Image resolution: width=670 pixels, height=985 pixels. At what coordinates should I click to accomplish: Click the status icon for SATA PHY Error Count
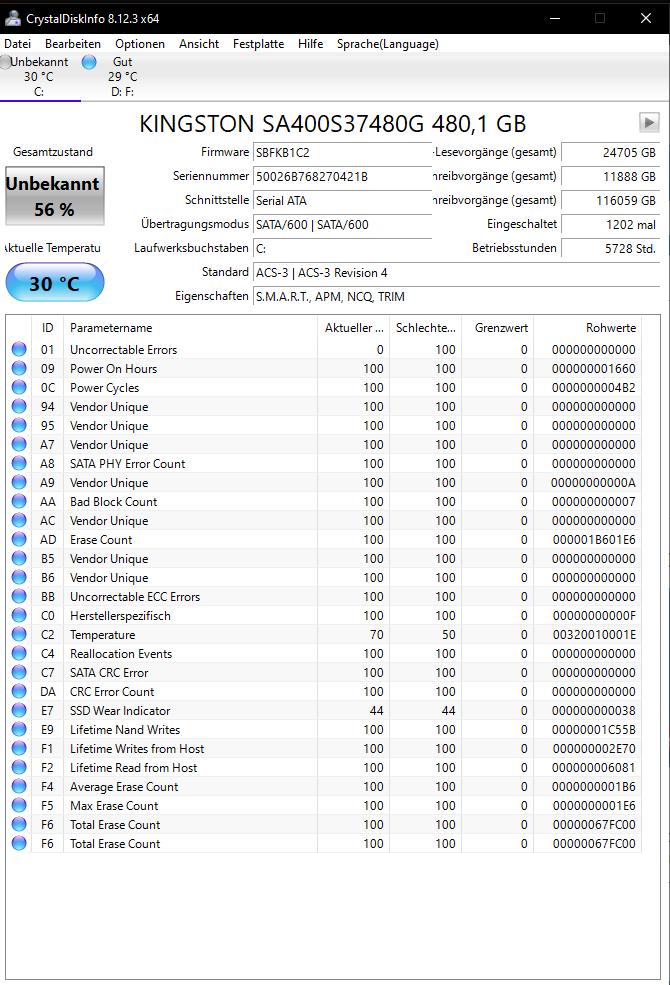(x=19, y=463)
